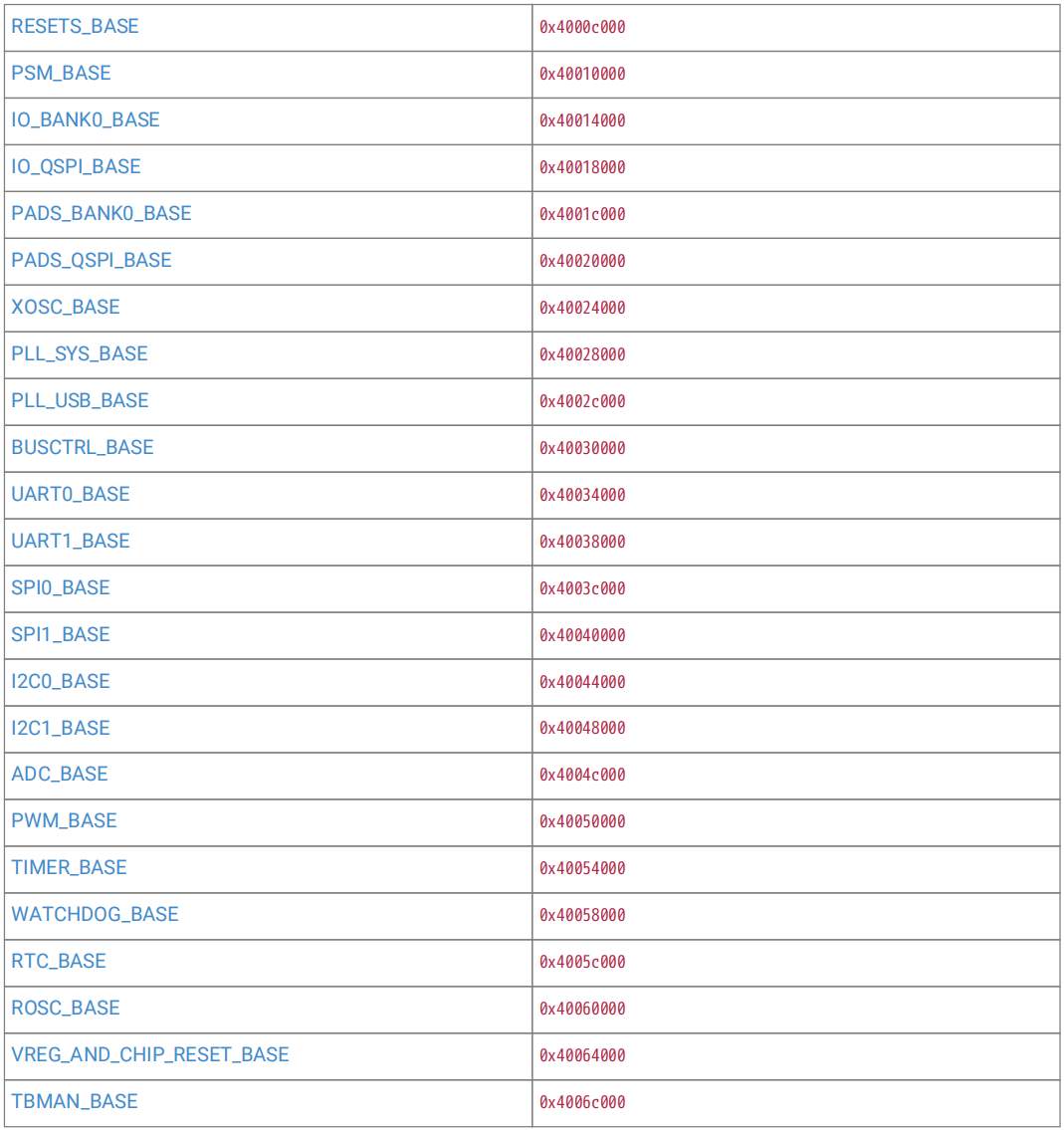Image resolution: width=1064 pixels, height=1130 pixels.
Task: Click the PSM_BASE link
Action: click(x=62, y=74)
